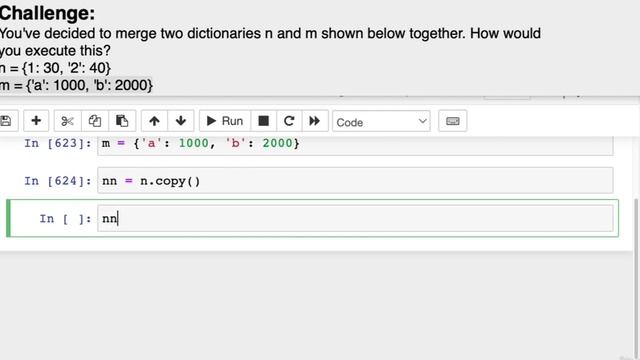Click the Challenge heading text
Viewport: 640px width, 360px height.
pyautogui.click(x=47, y=13)
